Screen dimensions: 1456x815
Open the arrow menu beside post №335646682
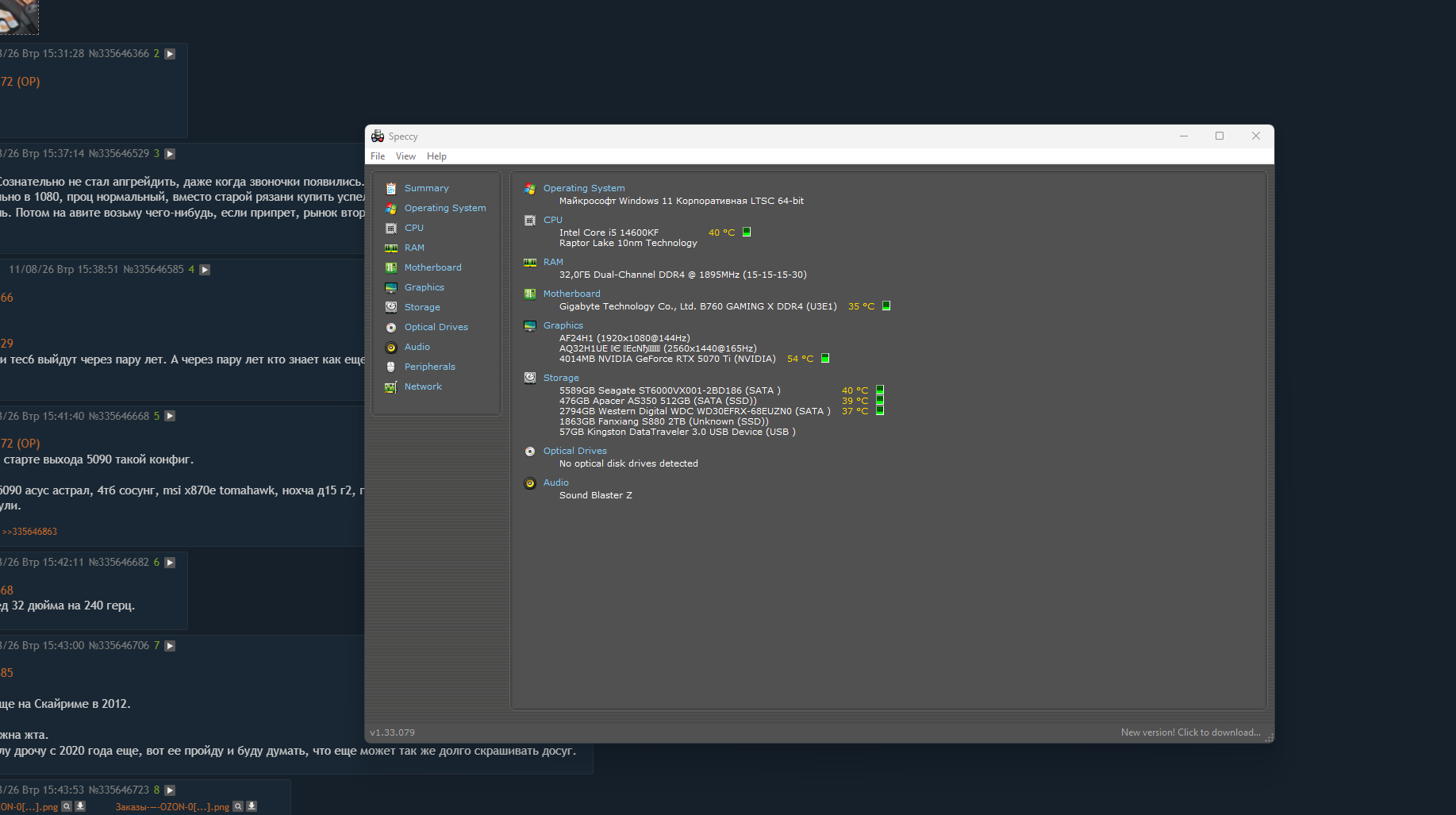tap(170, 563)
